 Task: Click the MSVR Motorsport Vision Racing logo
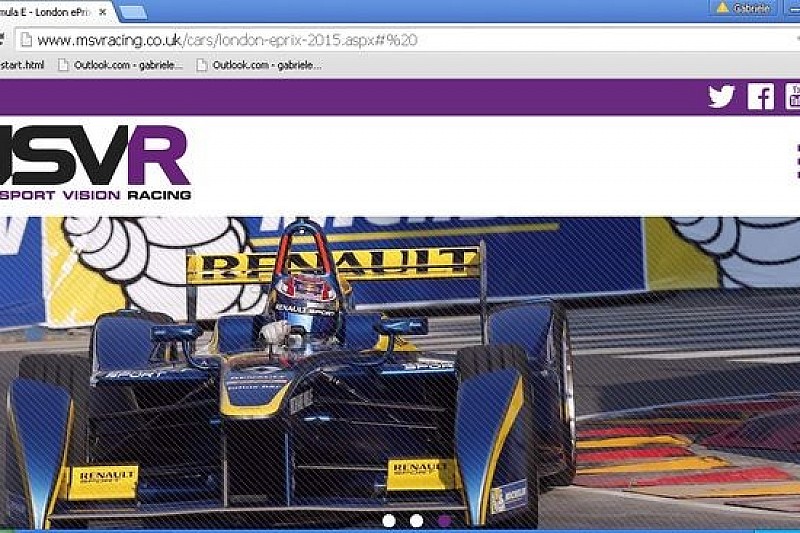[x=95, y=162]
